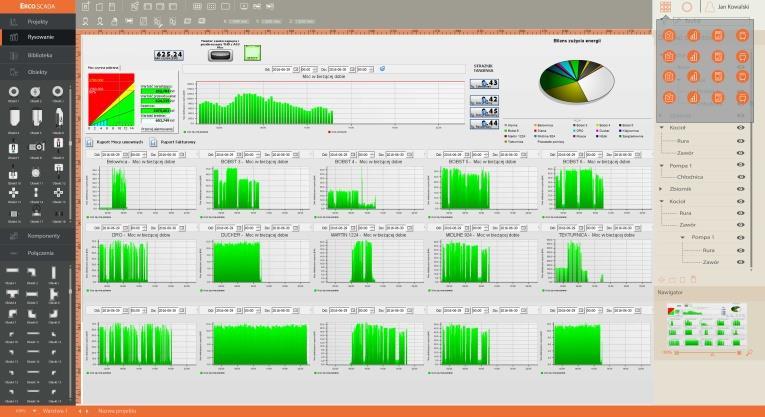Screen dimensions: 765x417
Task: Open the Jan Kowalski user menu
Action: [x=733, y=7]
